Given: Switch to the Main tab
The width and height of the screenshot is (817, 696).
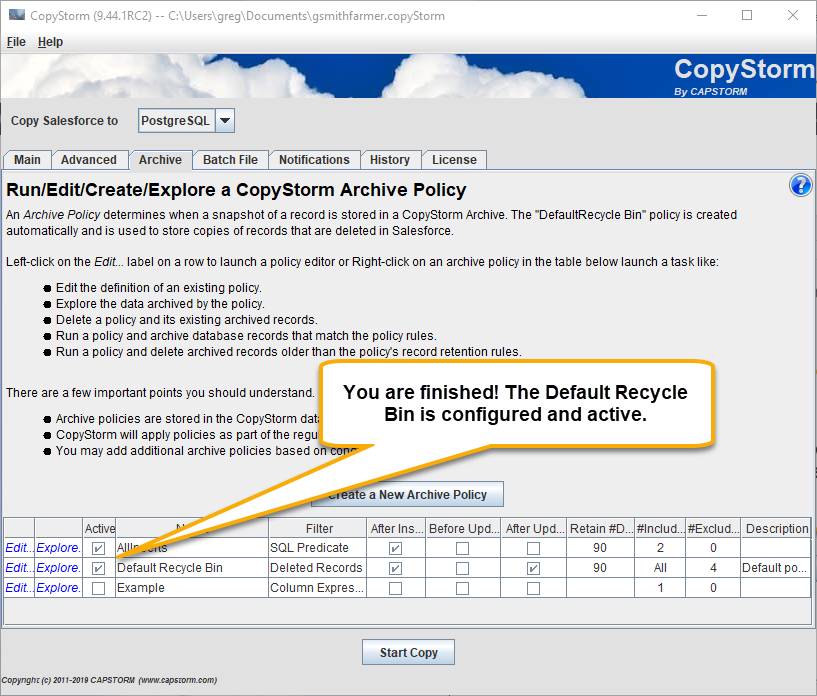Looking at the screenshot, I should (27, 159).
